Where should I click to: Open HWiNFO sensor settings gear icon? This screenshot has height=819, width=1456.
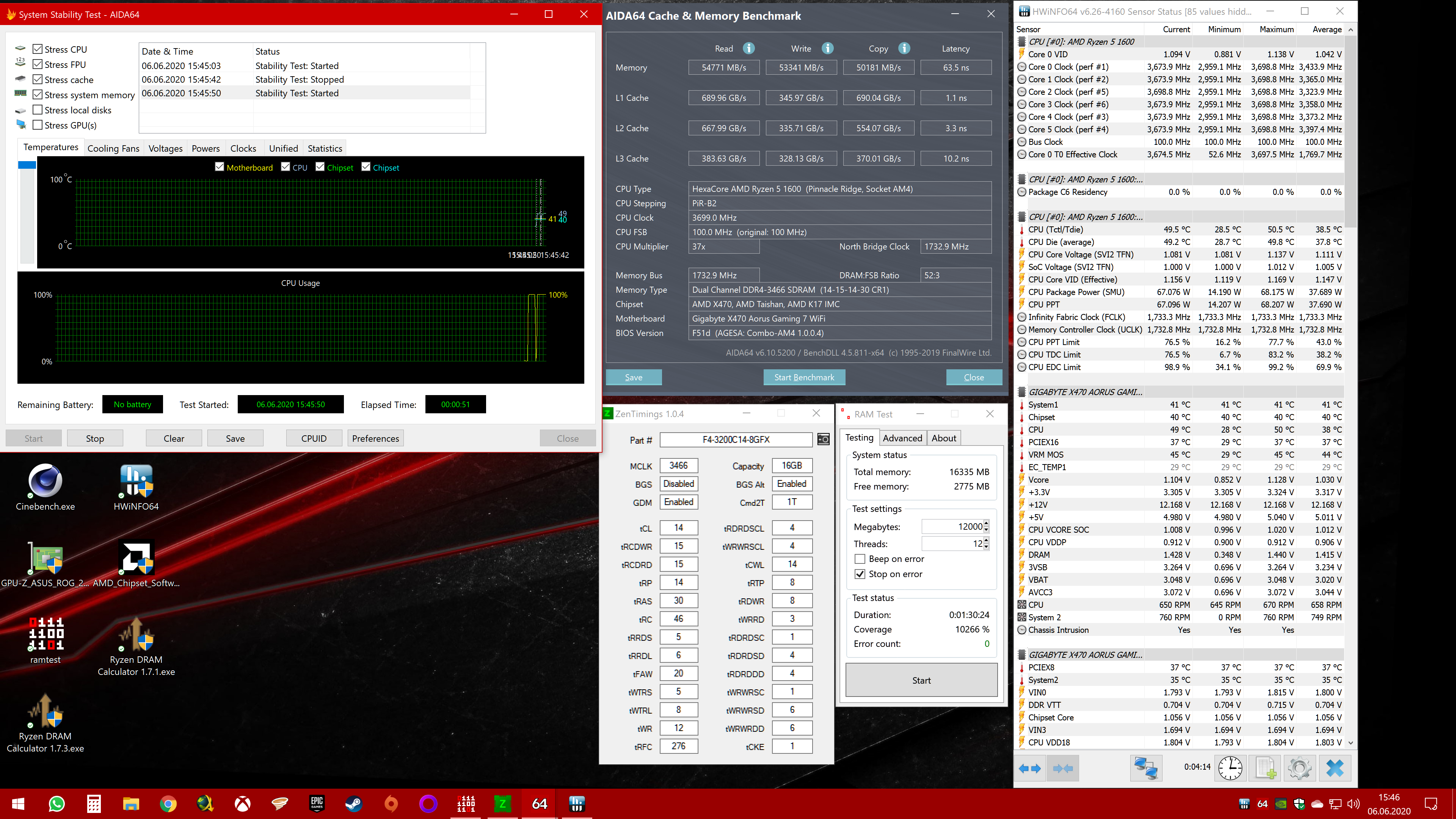click(x=1299, y=768)
